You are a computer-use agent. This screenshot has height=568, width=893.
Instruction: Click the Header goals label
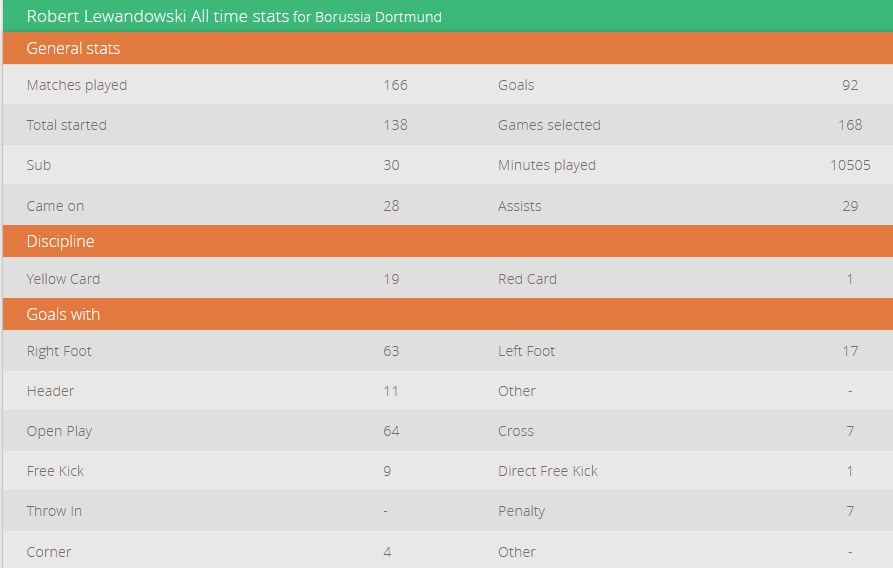tap(50, 391)
